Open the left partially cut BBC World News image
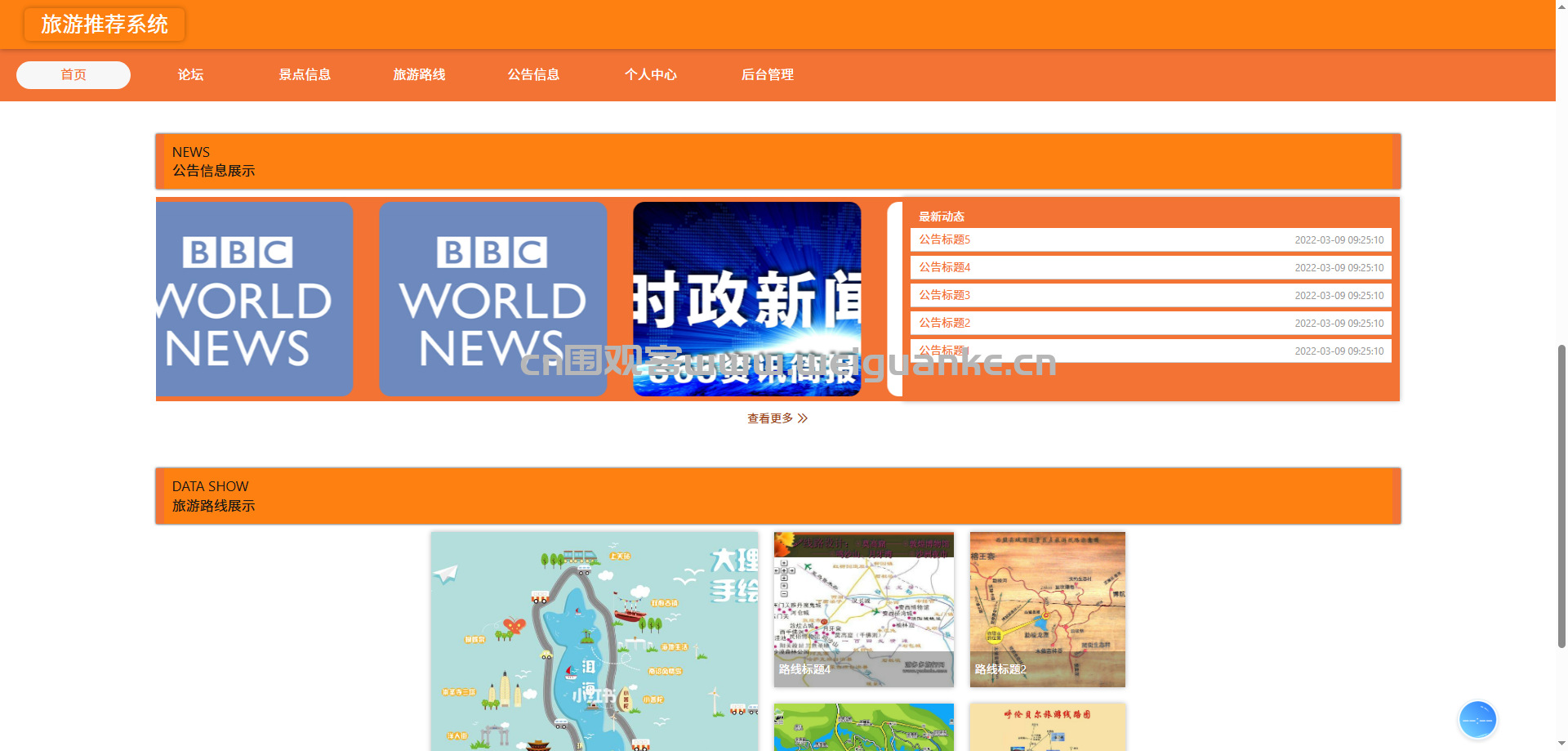The image size is (1568, 751). pyautogui.click(x=254, y=299)
